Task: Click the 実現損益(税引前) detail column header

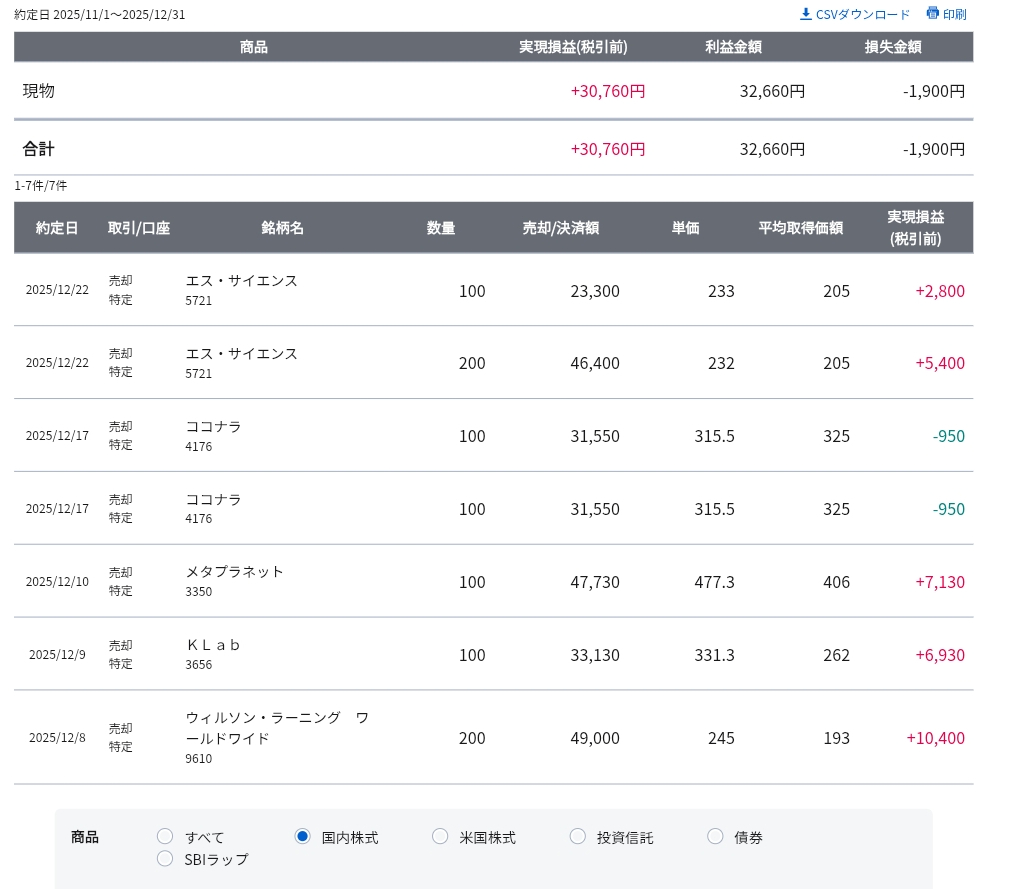Action: [x=915, y=227]
